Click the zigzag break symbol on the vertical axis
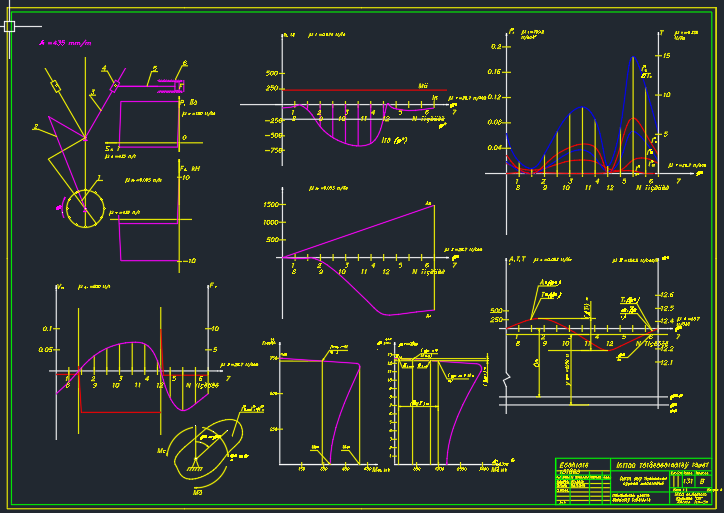Screen dimensions: 724x513 (x=507, y=380)
